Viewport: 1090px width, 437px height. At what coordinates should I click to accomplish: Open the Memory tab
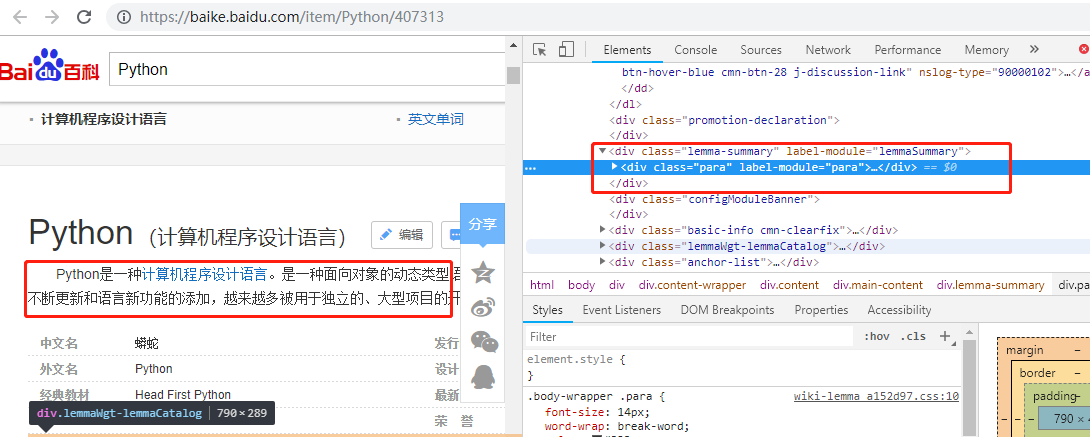pyautogui.click(x=986, y=50)
